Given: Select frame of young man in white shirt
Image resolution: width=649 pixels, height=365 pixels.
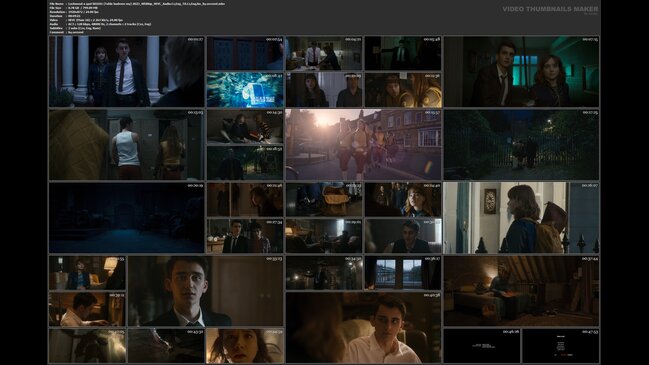Looking at the screenshot, I should [363, 327].
